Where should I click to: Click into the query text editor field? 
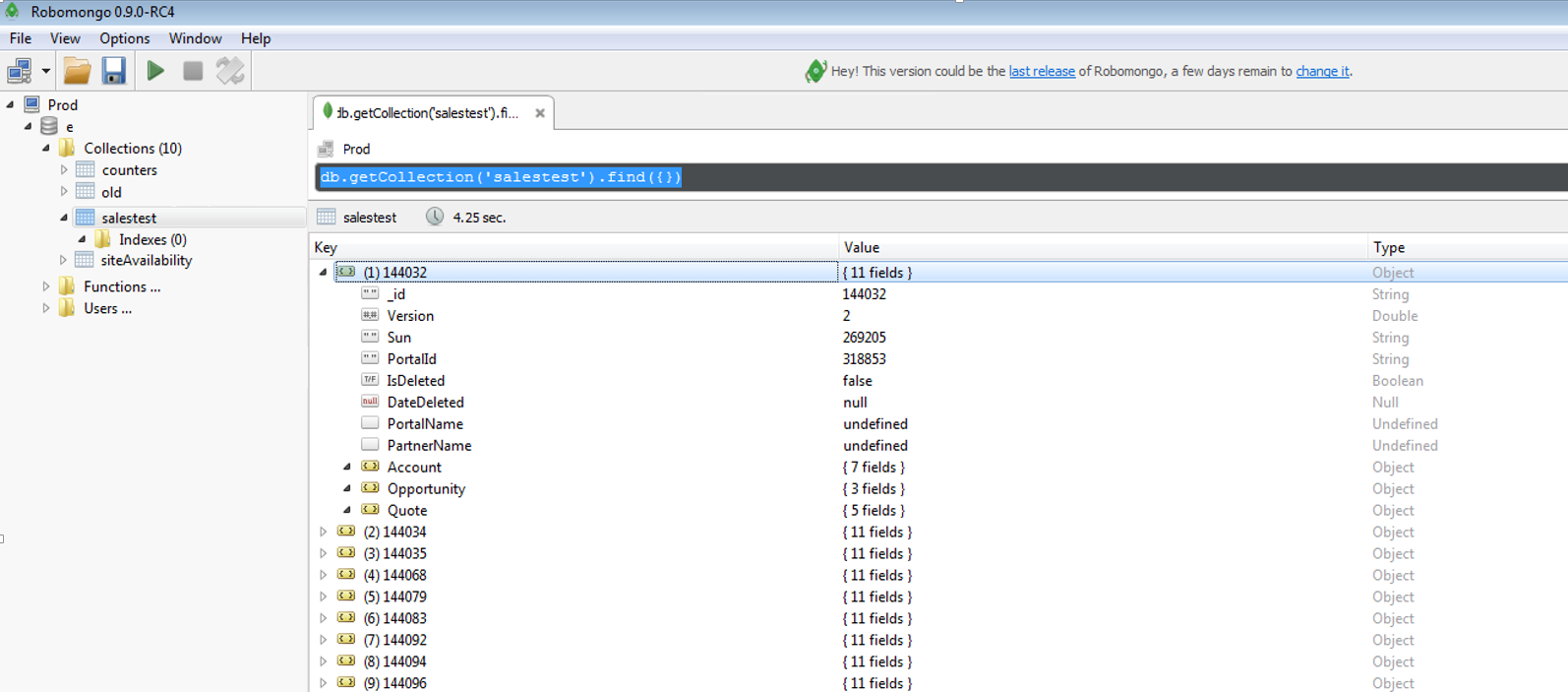[x=984, y=177]
